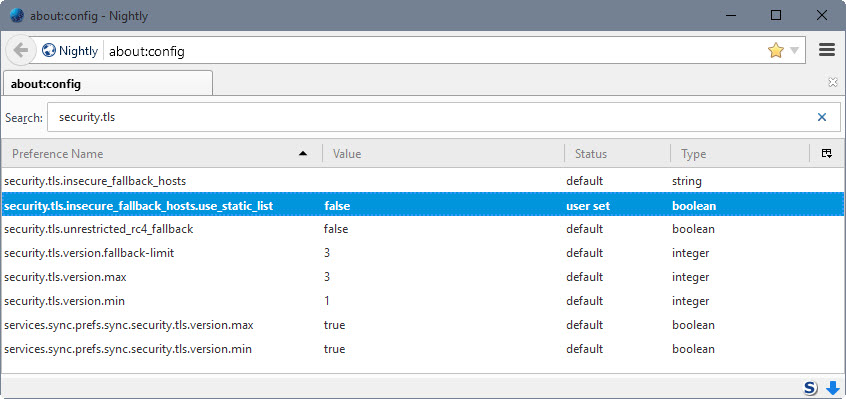Select security.tls.insecure_fallback_hosts.use_static_list row
This screenshot has height=399, width=846.
pyautogui.click(x=423, y=205)
